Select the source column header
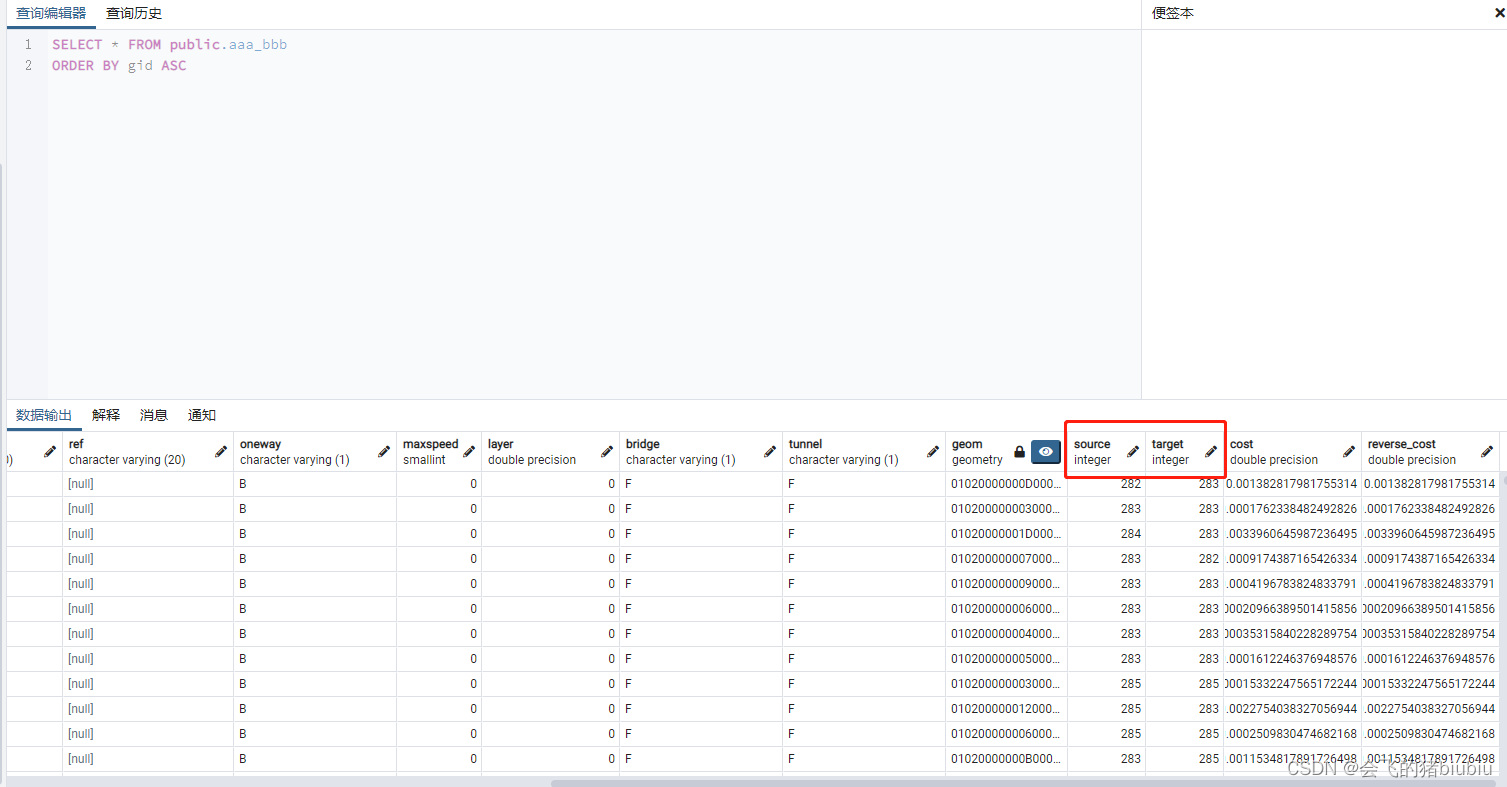Image resolution: width=1507 pixels, height=787 pixels. point(1106,452)
